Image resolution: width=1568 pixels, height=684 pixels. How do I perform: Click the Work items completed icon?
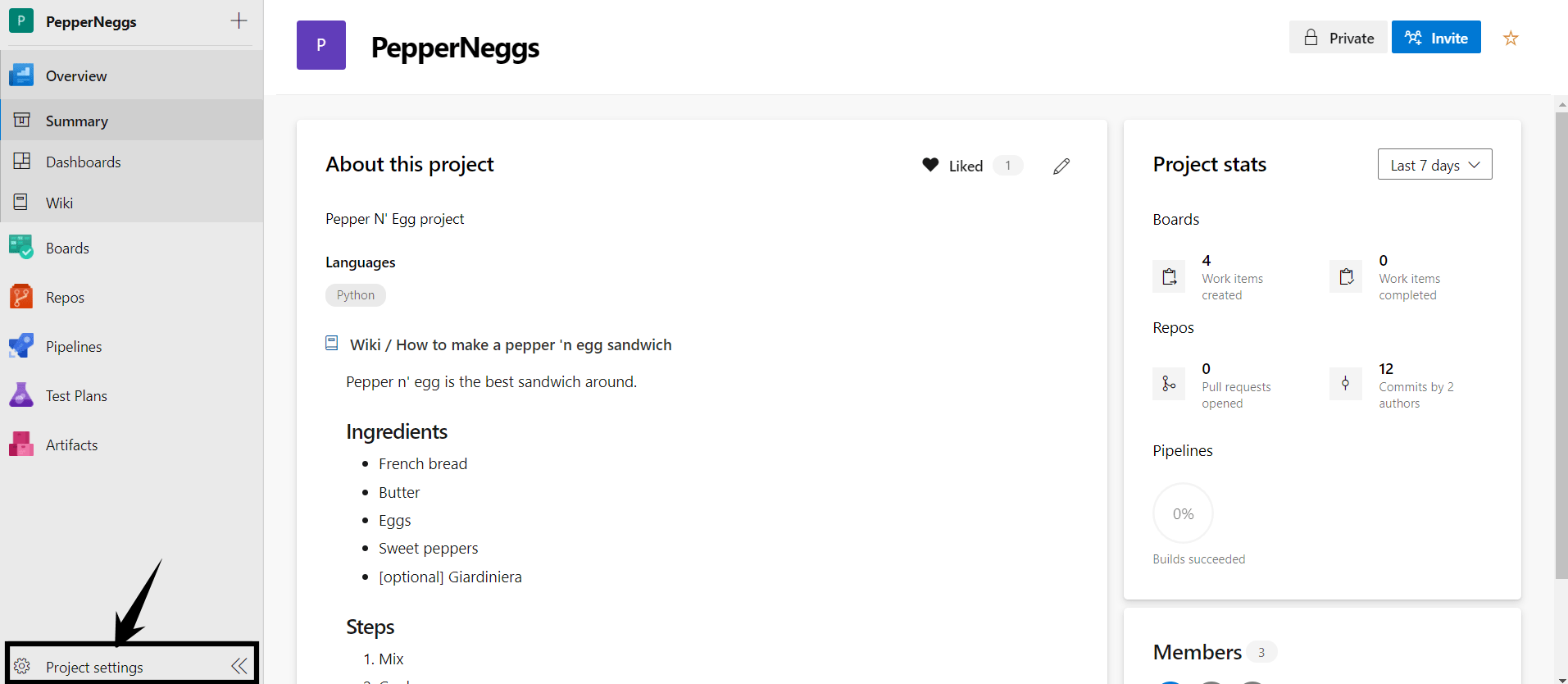pos(1346,276)
